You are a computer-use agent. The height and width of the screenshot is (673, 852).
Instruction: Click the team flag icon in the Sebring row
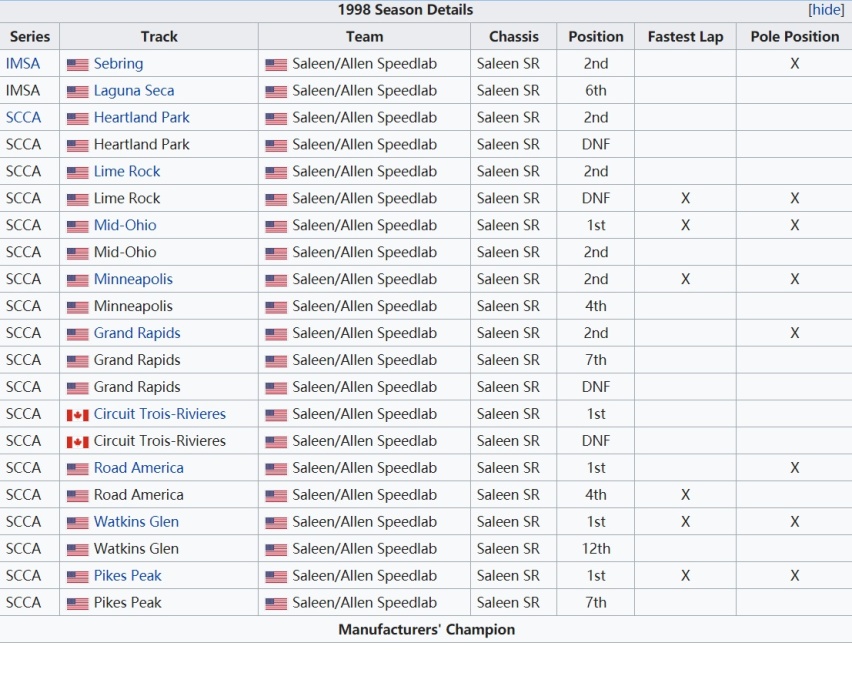(276, 65)
